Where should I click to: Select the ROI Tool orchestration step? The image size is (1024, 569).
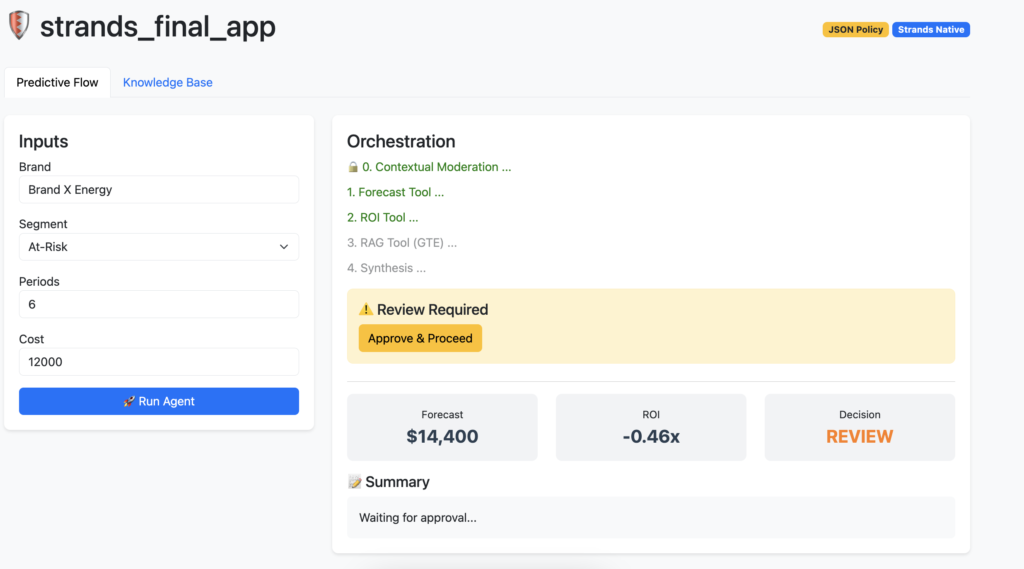[x=382, y=217]
